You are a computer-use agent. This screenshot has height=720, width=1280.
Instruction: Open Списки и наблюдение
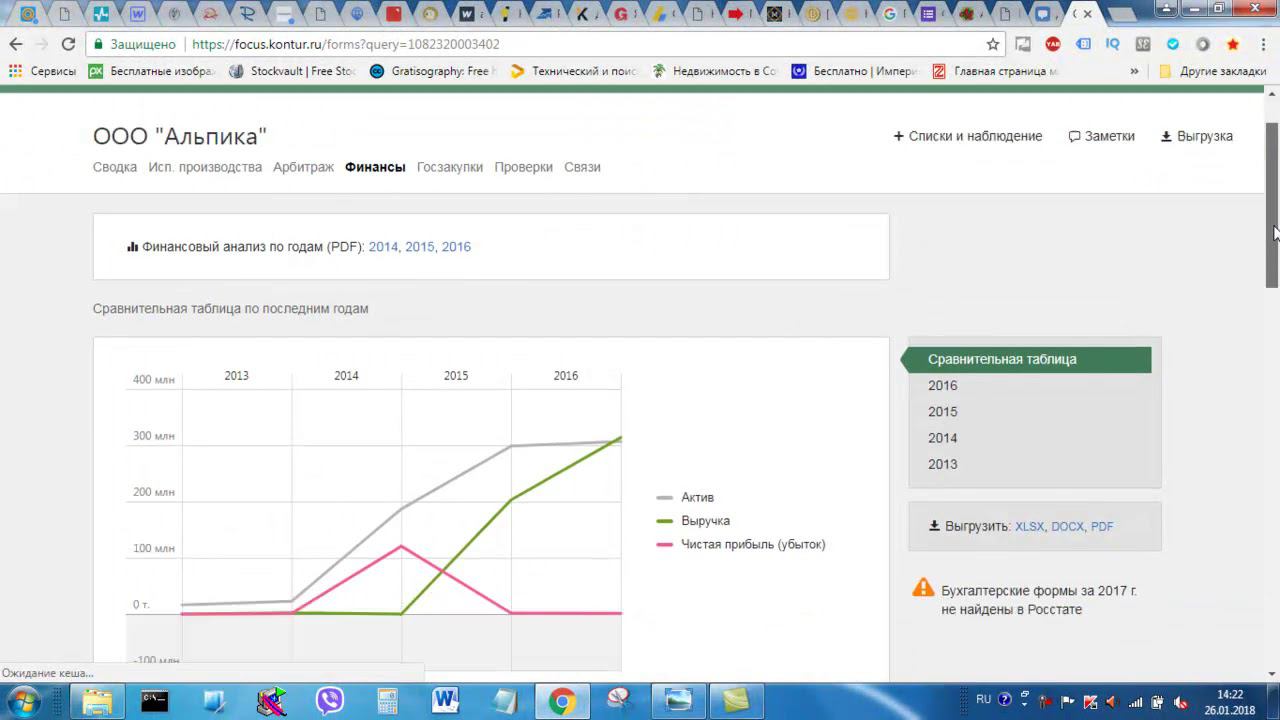968,136
